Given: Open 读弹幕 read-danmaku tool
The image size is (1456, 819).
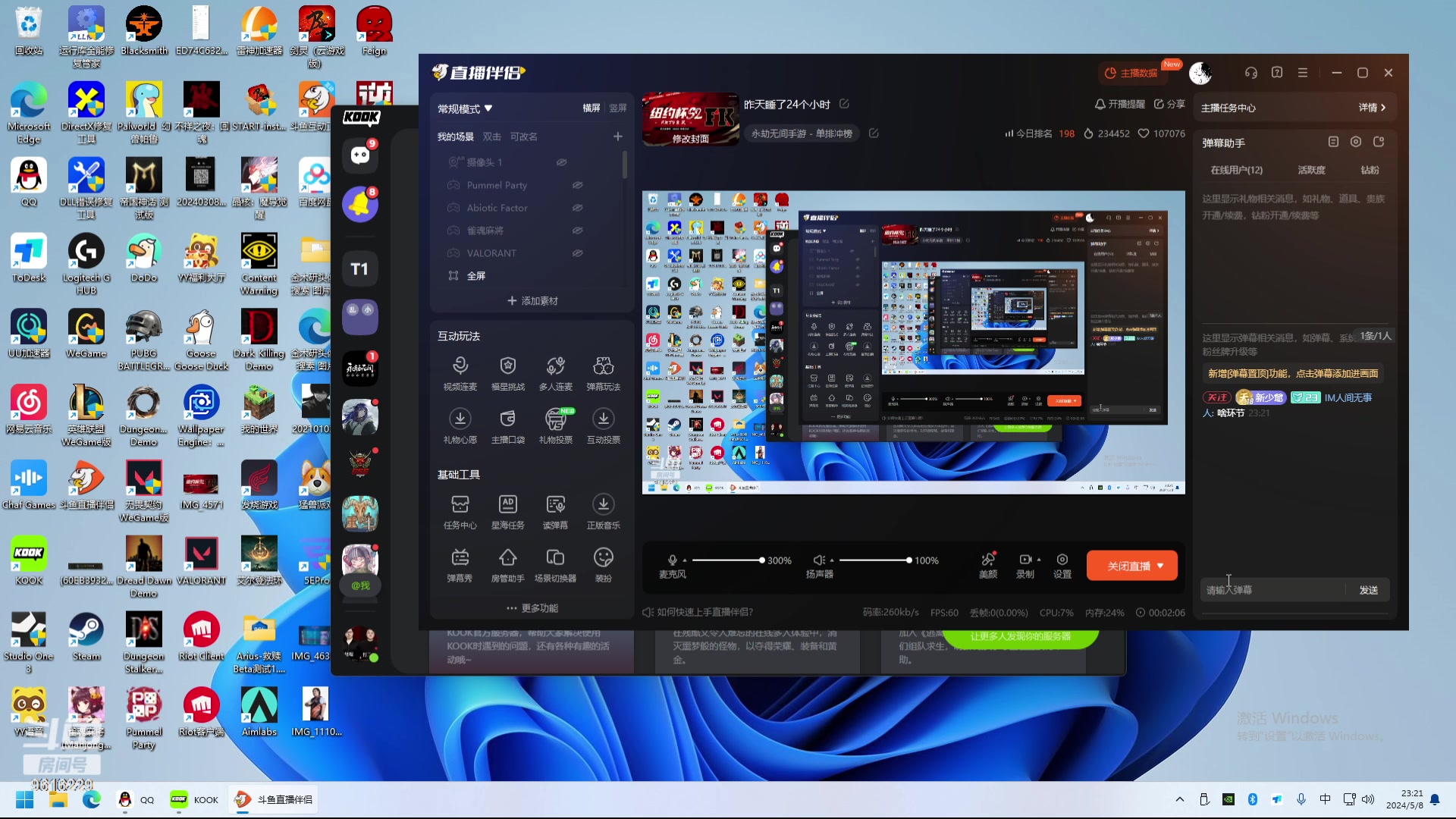Looking at the screenshot, I should click(x=556, y=512).
